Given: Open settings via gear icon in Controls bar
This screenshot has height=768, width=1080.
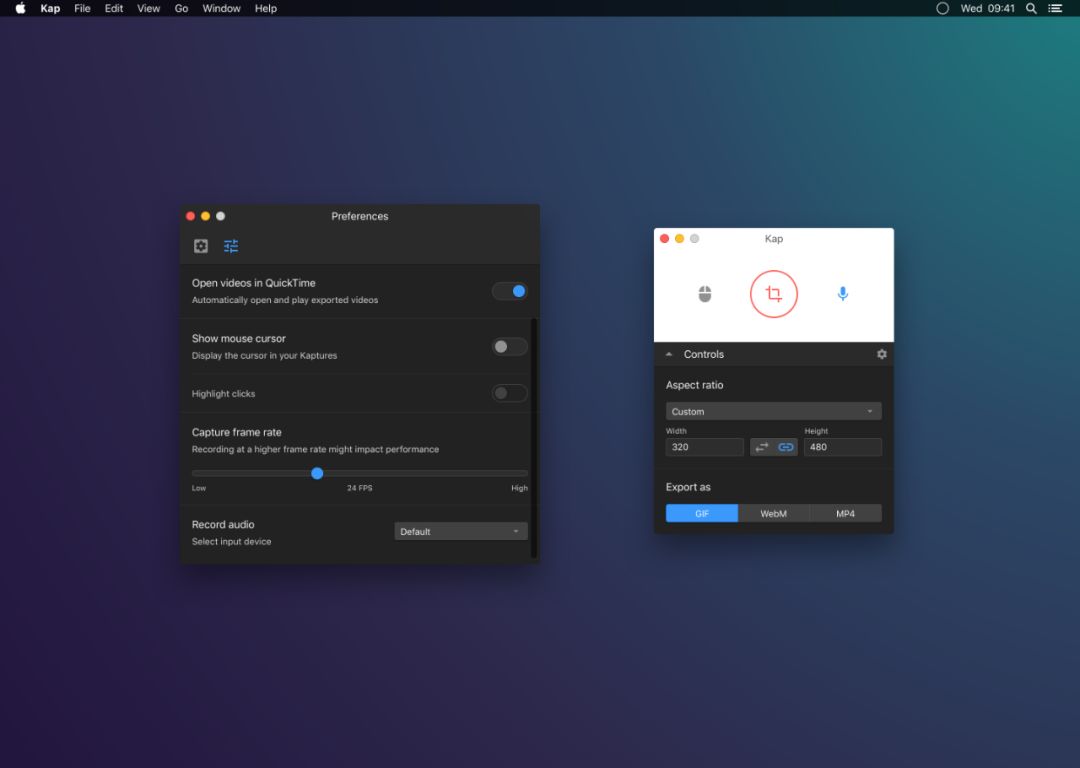Looking at the screenshot, I should (881, 354).
